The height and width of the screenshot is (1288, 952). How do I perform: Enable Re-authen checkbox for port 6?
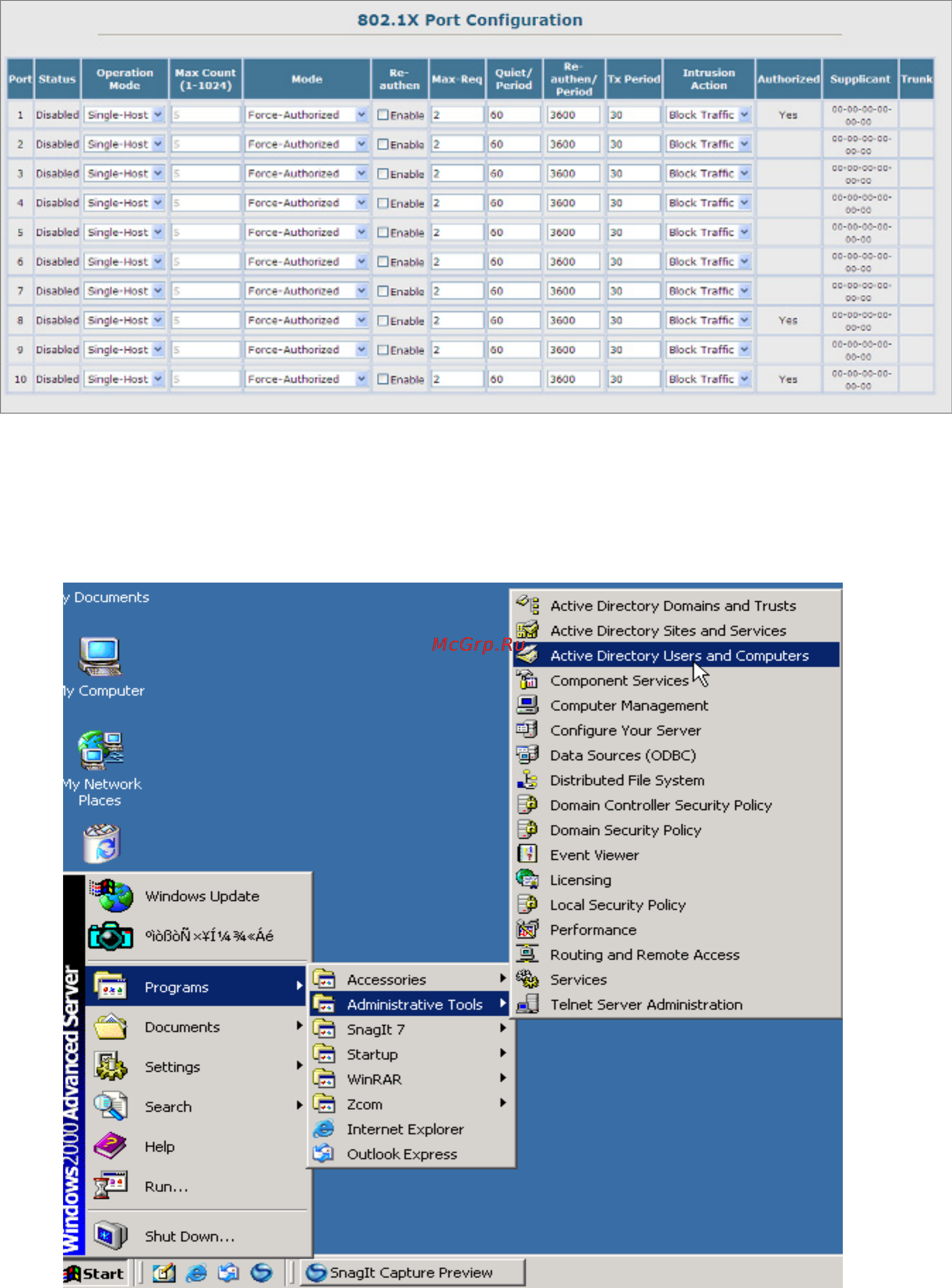pyautogui.click(x=383, y=262)
